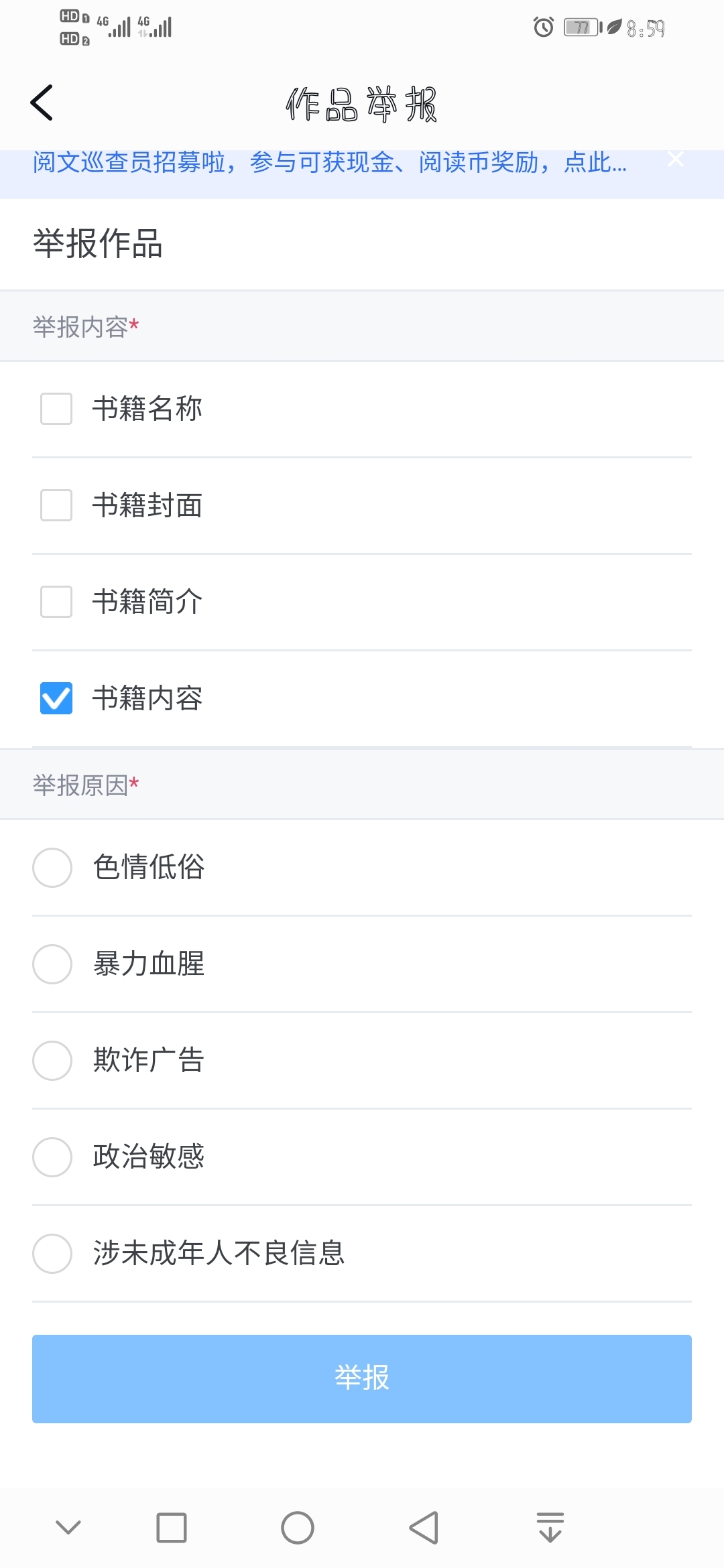Tap the back arrow in header
Screen dimensions: 724x1568
click(x=42, y=103)
